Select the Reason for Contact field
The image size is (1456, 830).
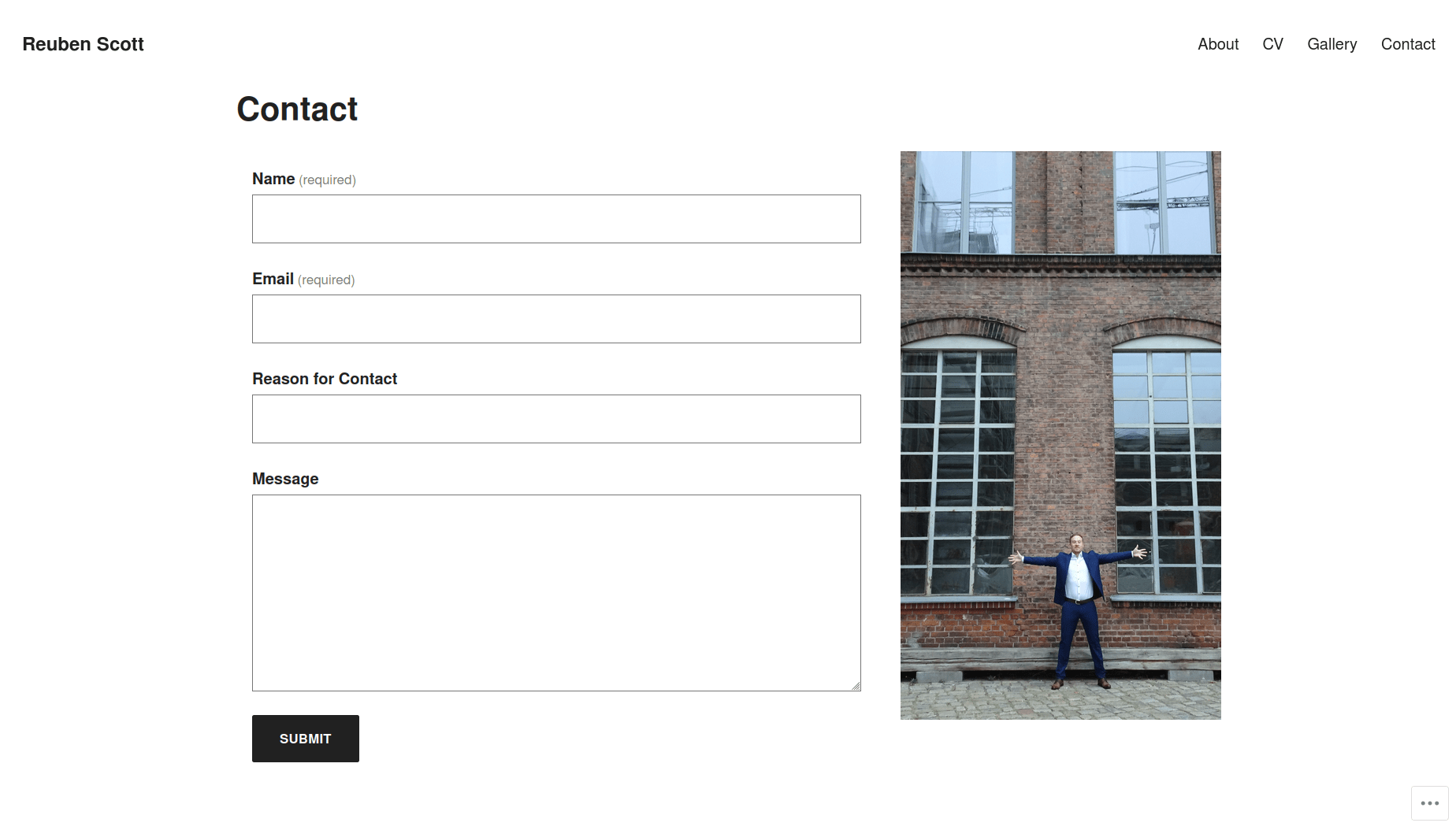tap(556, 419)
